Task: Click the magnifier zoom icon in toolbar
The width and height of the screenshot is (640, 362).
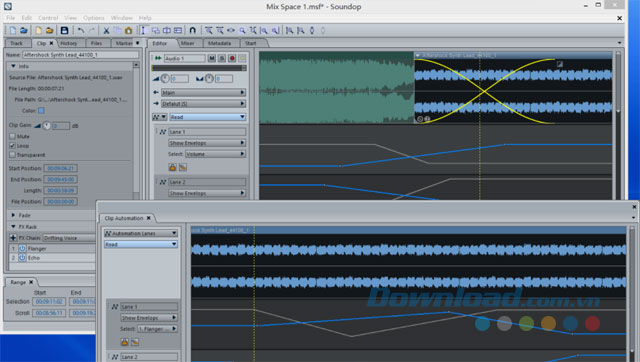Action: 242,31
